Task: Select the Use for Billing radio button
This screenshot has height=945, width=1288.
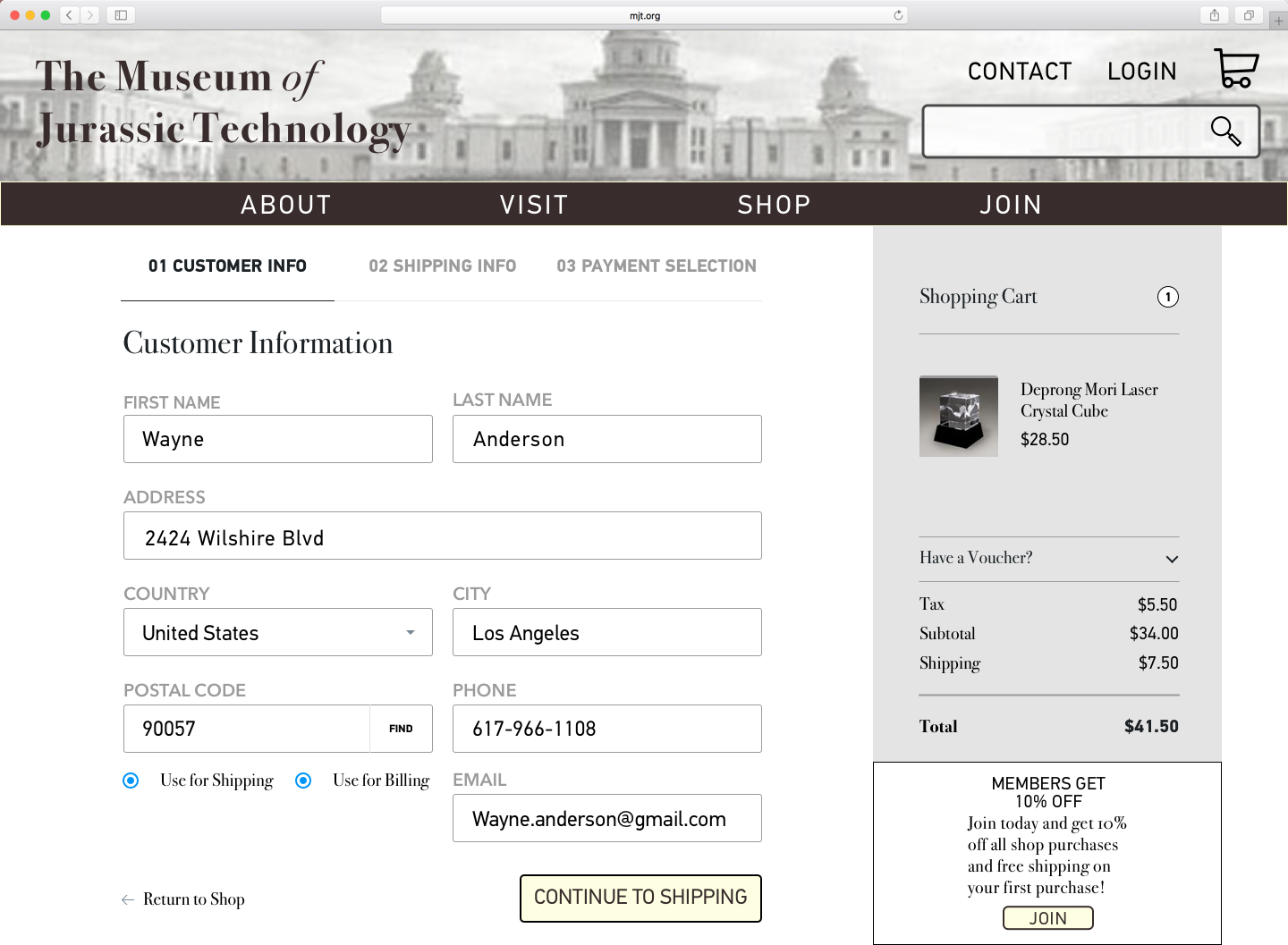Action: pyautogui.click(x=303, y=780)
